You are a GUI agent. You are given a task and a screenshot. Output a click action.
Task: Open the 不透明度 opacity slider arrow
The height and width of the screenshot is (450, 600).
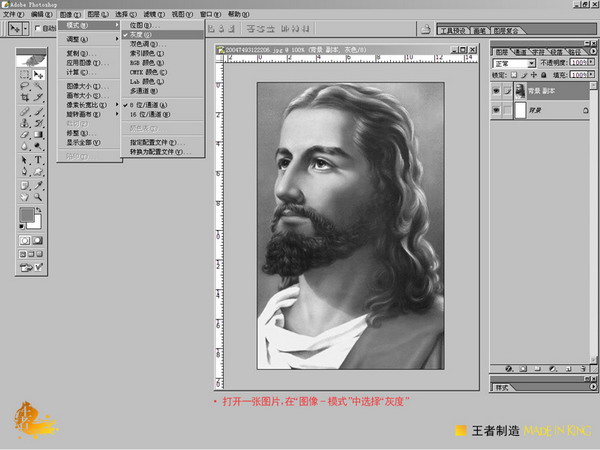[592, 63]
